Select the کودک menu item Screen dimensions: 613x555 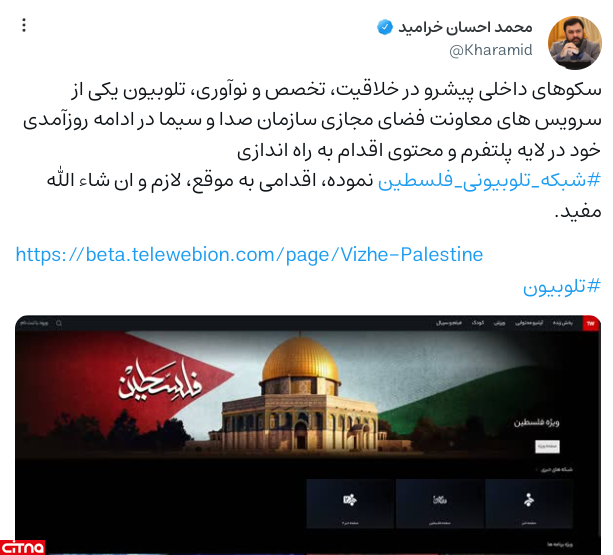(478, 323)
